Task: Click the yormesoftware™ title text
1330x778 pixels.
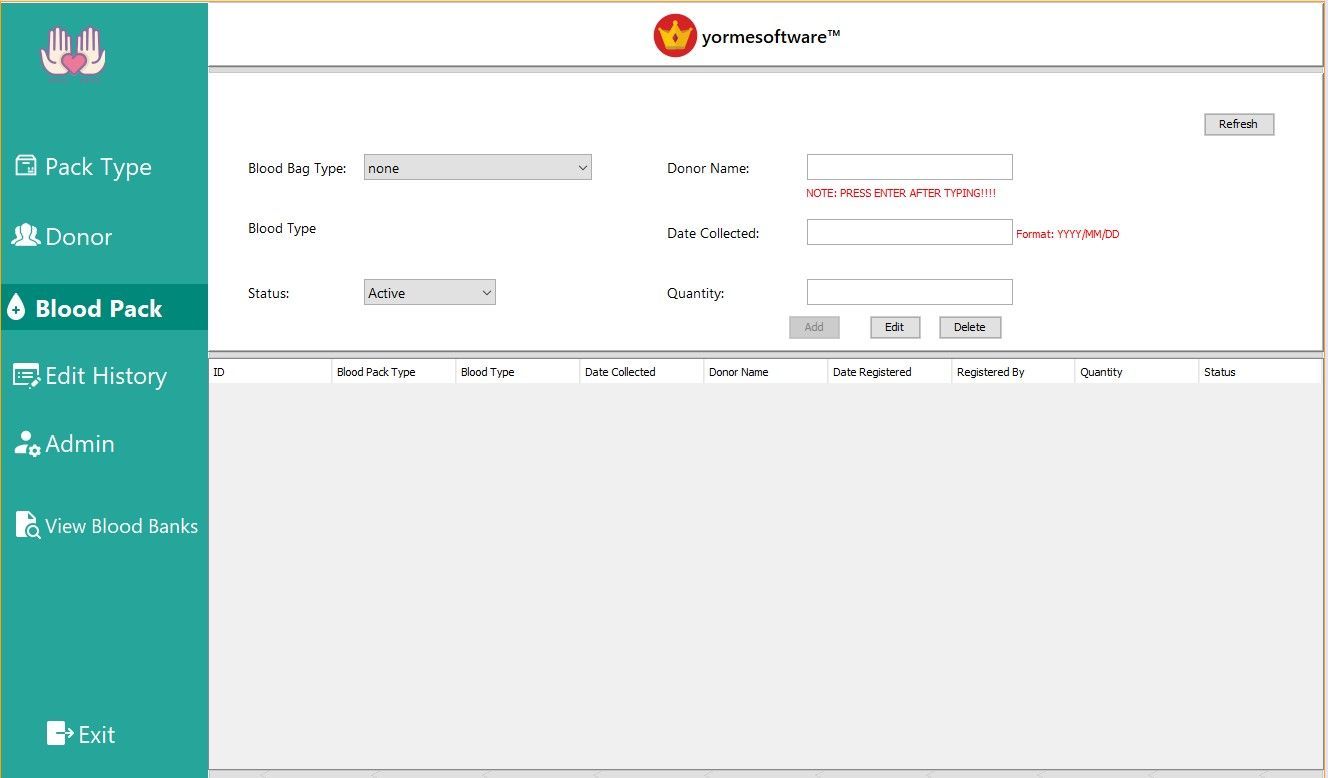Action: click(x=771, y=37)
